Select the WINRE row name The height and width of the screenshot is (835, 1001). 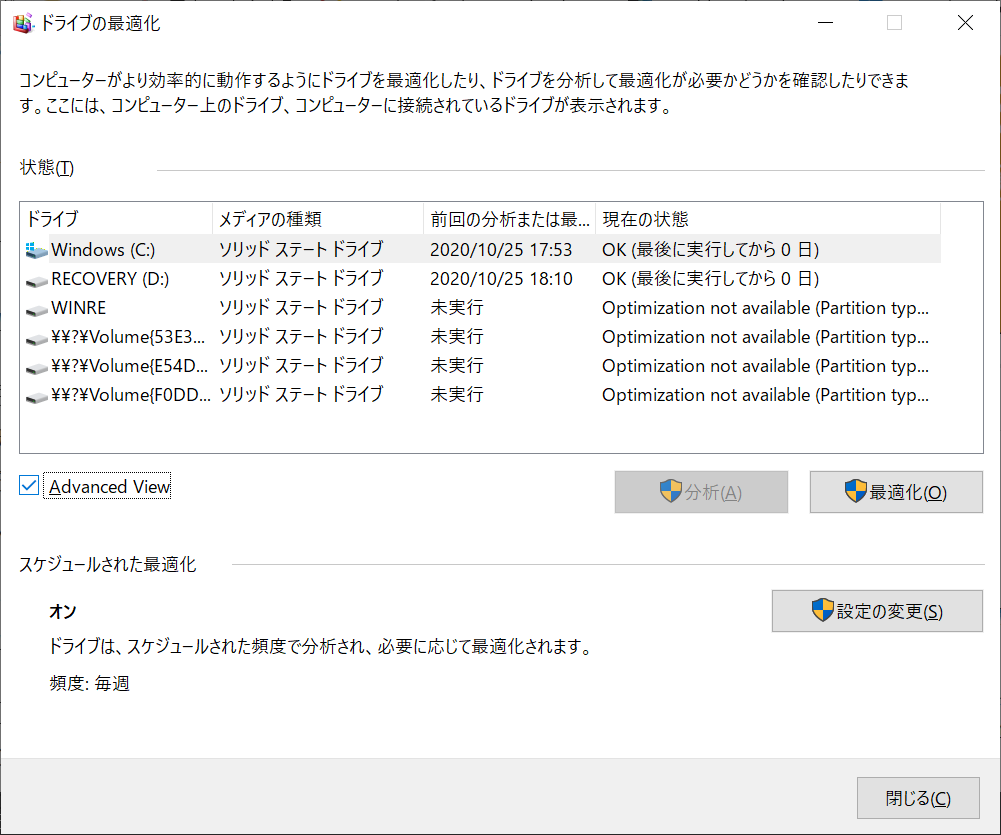[x=79, y=308]
